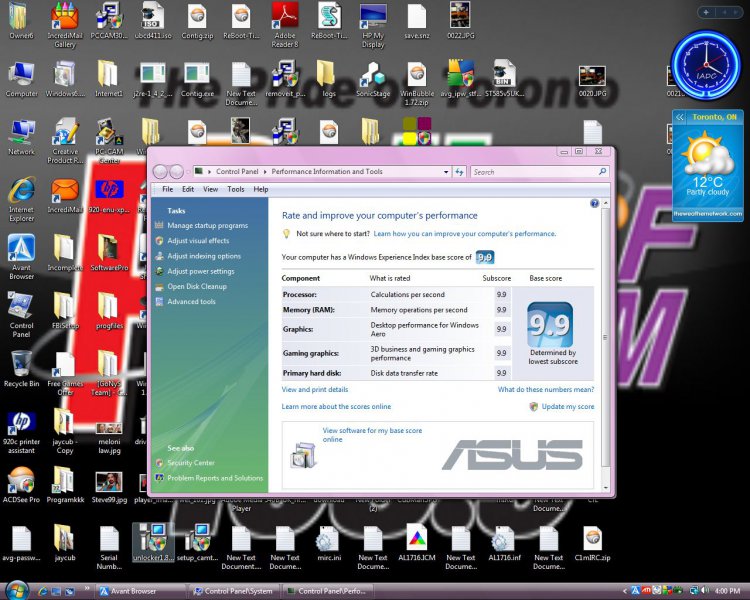Click Adjust indexing options task
Image resolution: width=750 pixels, height=600 pixels.
204,256
